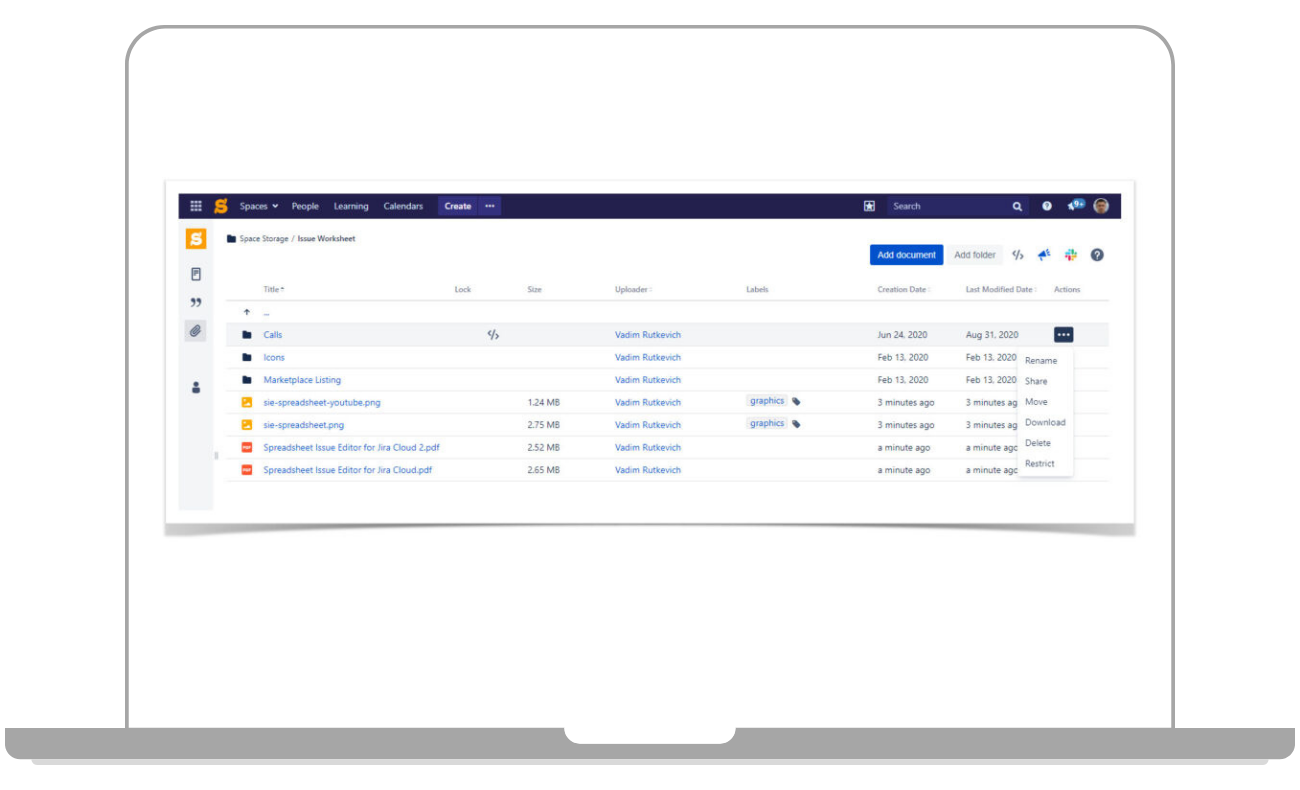The height and width of the screenshot is (790, 1300).
Task: Open the Actions menu for the Calls row
Action: [x=1063, y=334]
